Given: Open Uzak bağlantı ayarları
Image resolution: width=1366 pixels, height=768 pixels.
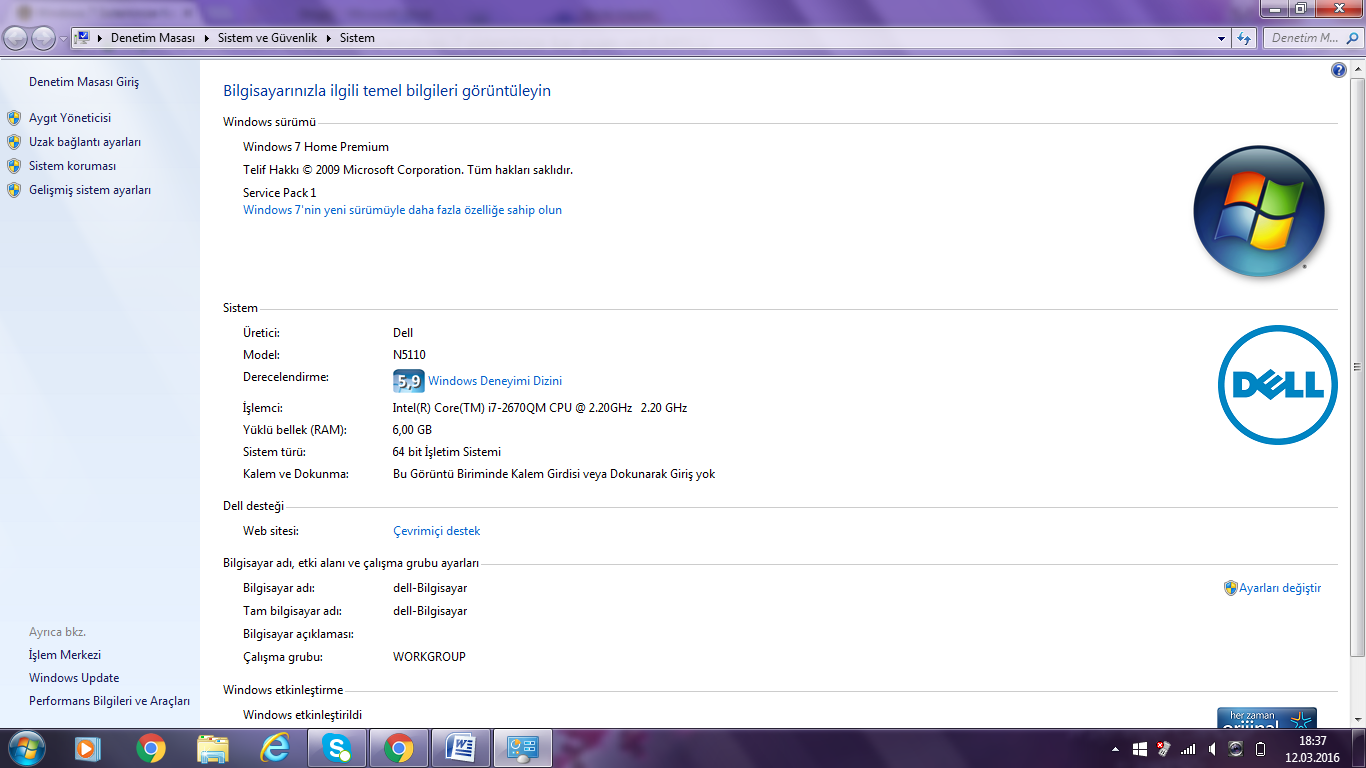Looking at the screenshot, I should [x=85, y=142].
